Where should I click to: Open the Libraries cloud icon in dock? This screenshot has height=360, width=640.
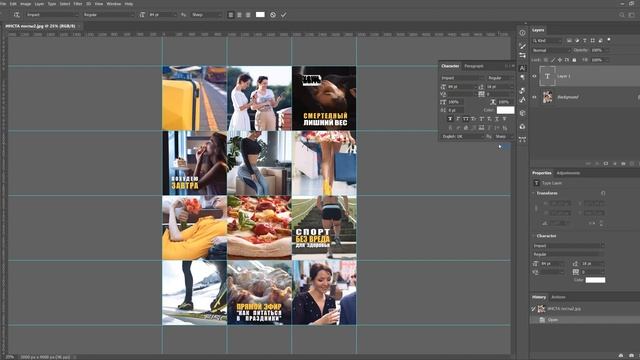[x=522, y=126]
